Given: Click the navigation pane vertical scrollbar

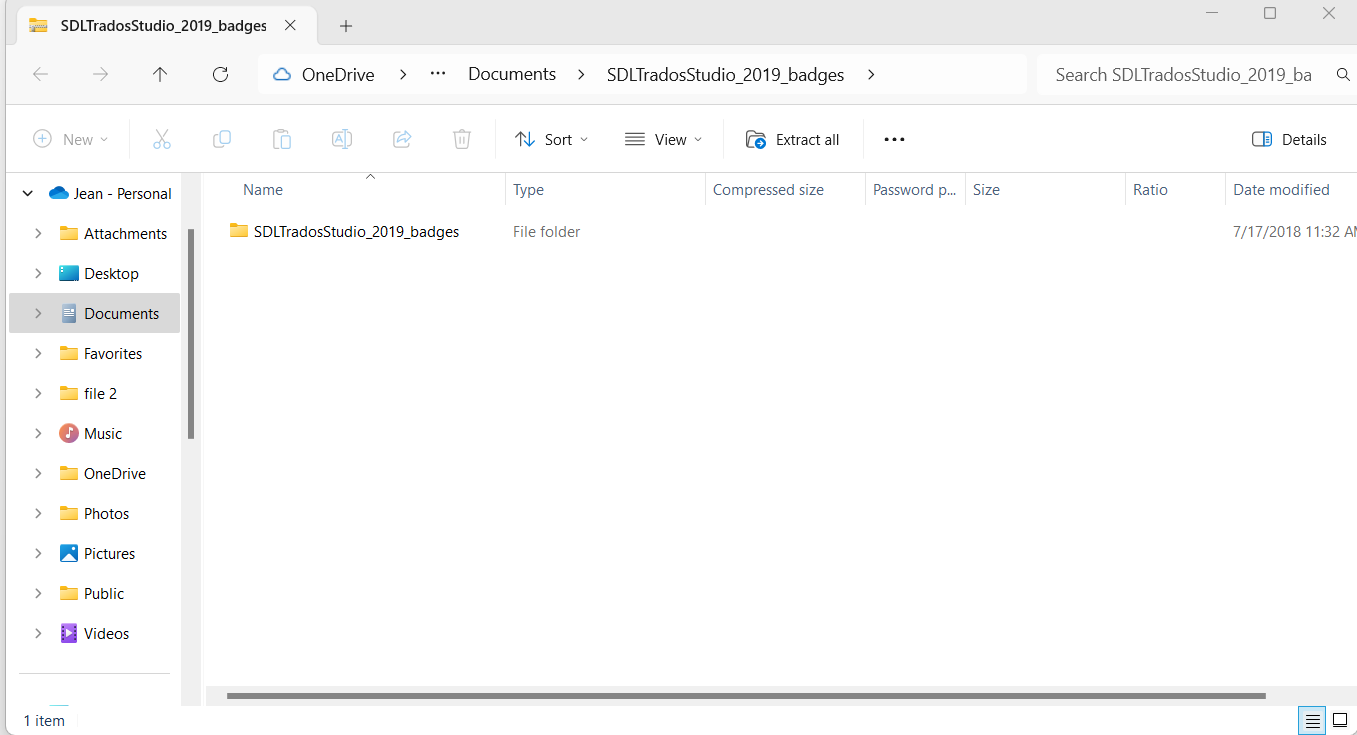Looking at the screenshot, I should pyautogui.click(x=190, y=333).
